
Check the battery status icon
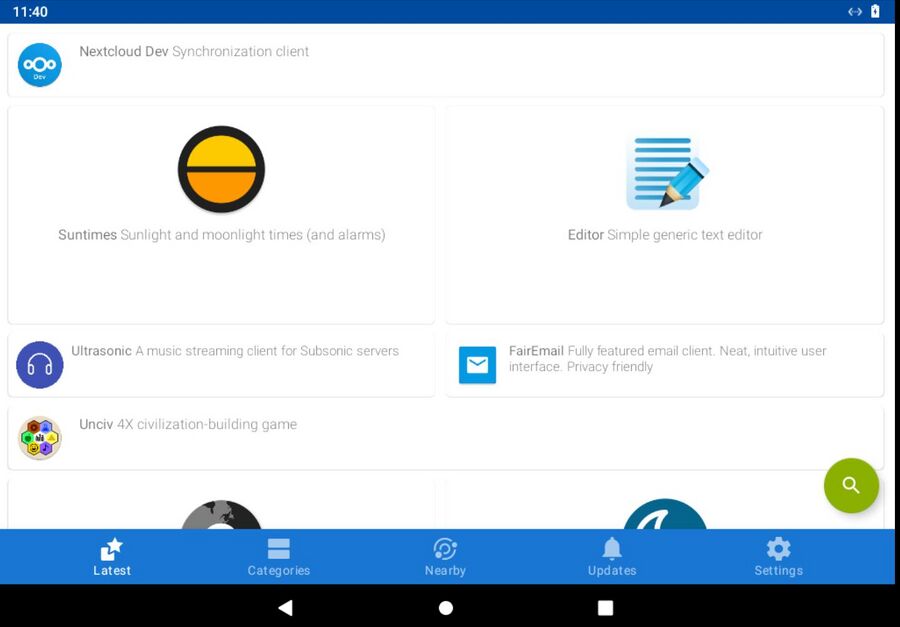point(875,11)
